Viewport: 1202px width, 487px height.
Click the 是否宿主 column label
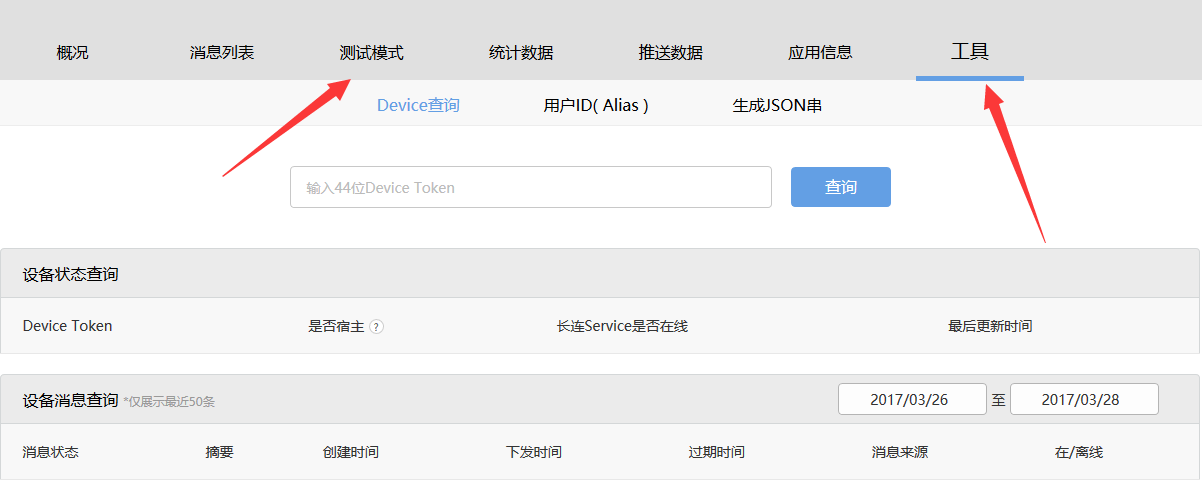click(x=336, y=326)
